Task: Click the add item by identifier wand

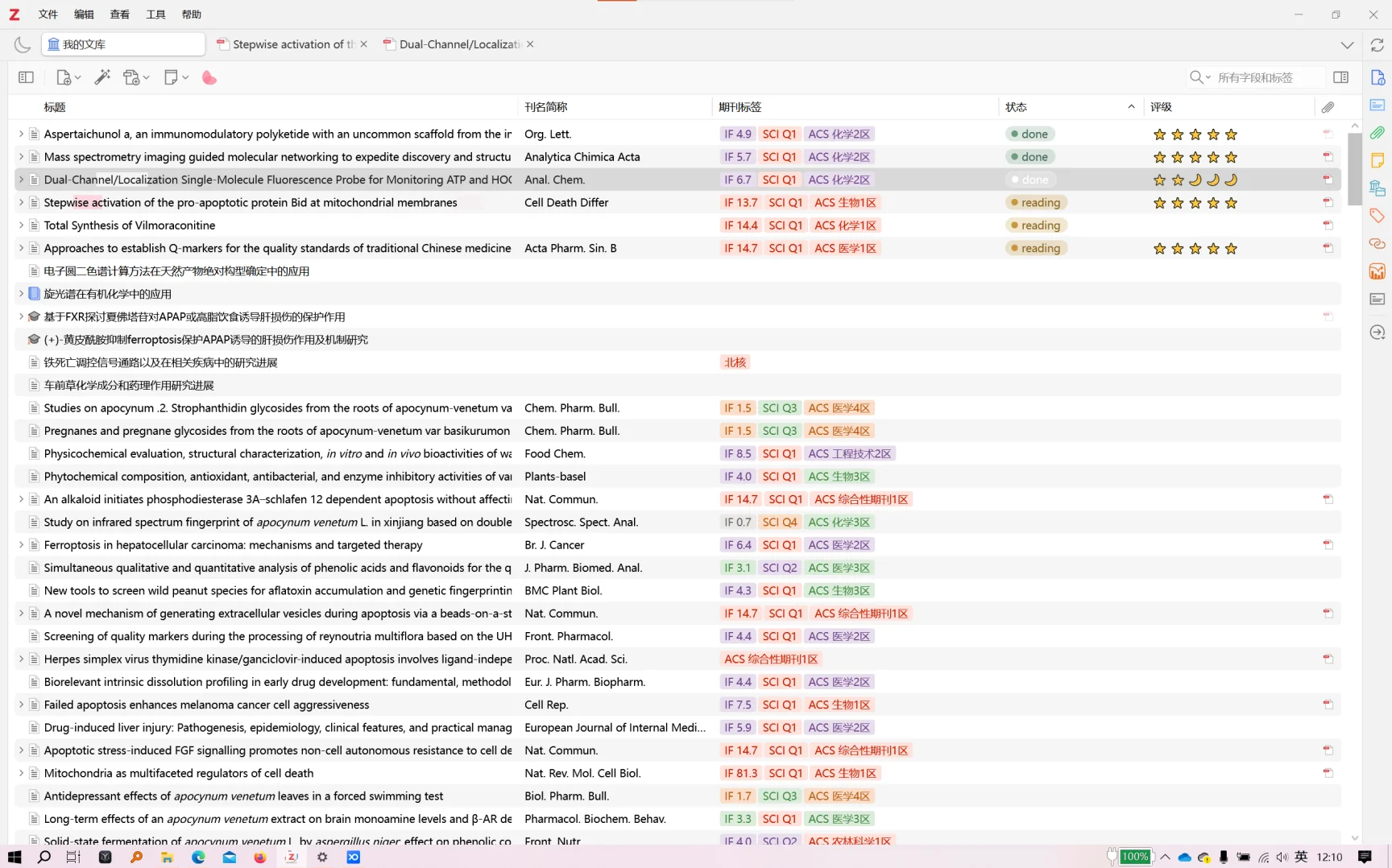Action: pos(102,77)
